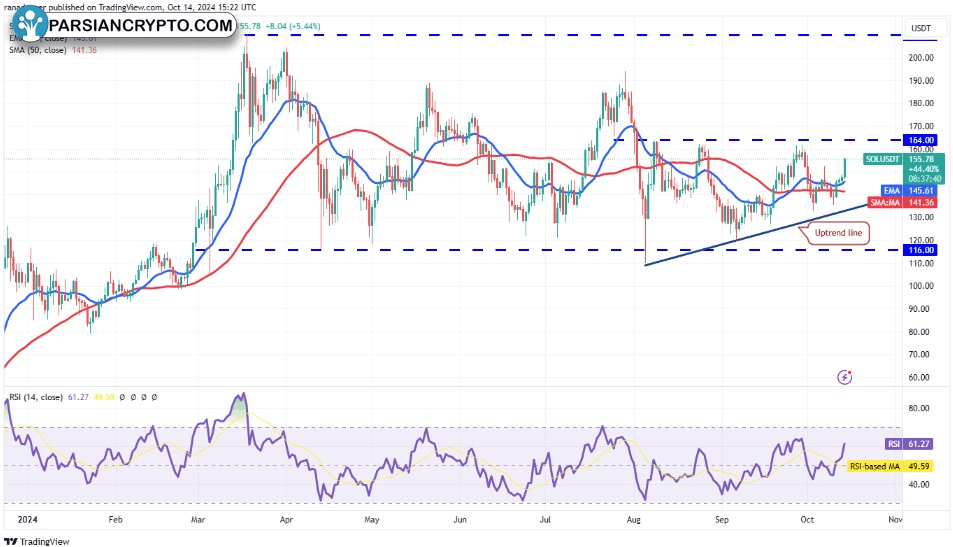Click the 145.61 EMA value on the axis

click(921, 191)
